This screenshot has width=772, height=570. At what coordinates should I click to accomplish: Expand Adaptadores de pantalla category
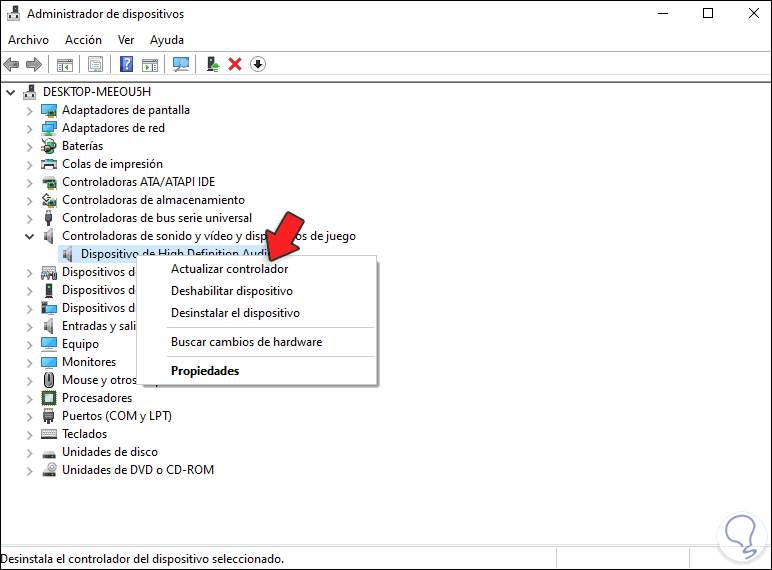click(x=30, y=111)
